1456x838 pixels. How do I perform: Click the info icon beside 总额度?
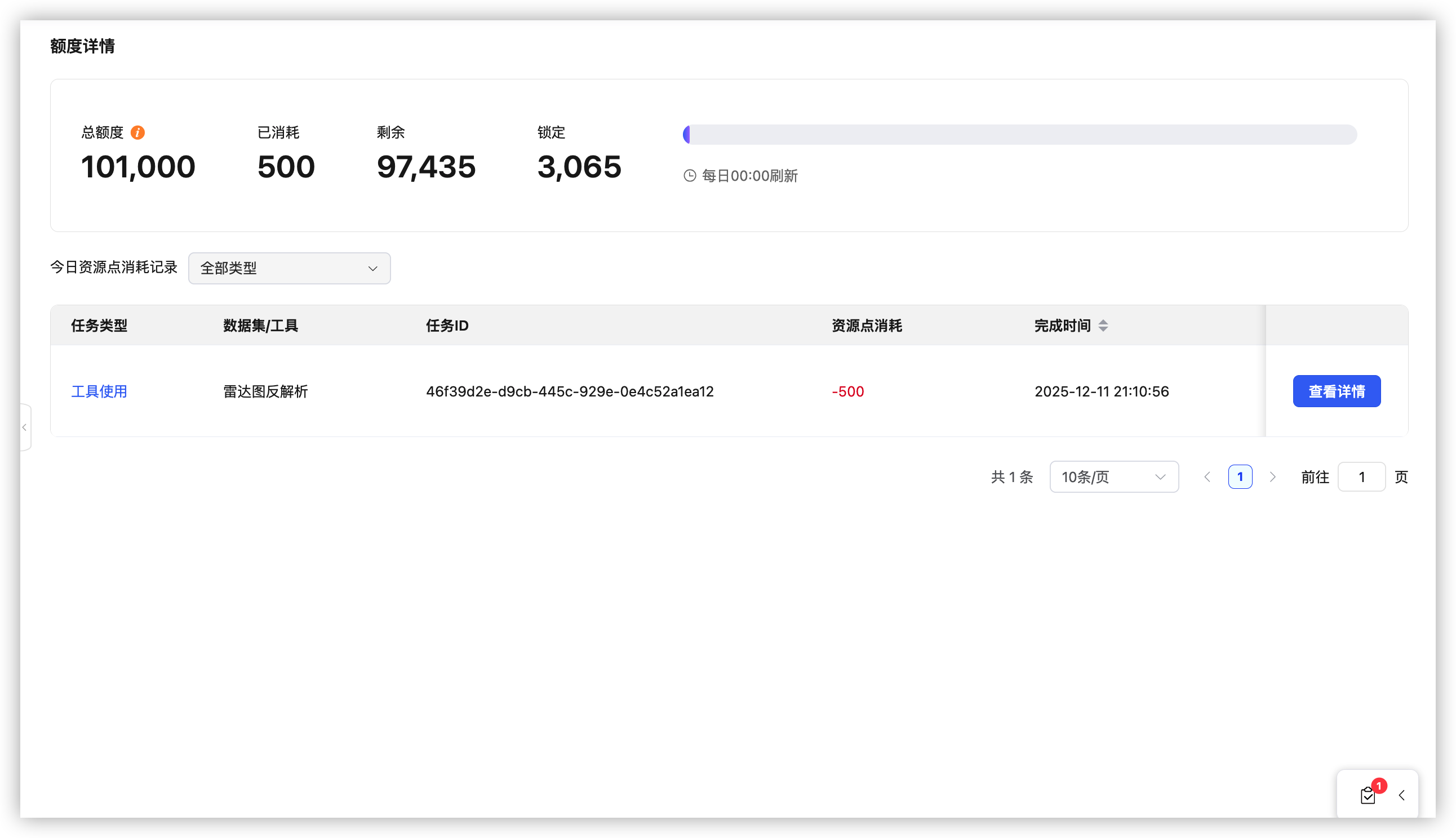pyautogui.click(x=138, y=132)
